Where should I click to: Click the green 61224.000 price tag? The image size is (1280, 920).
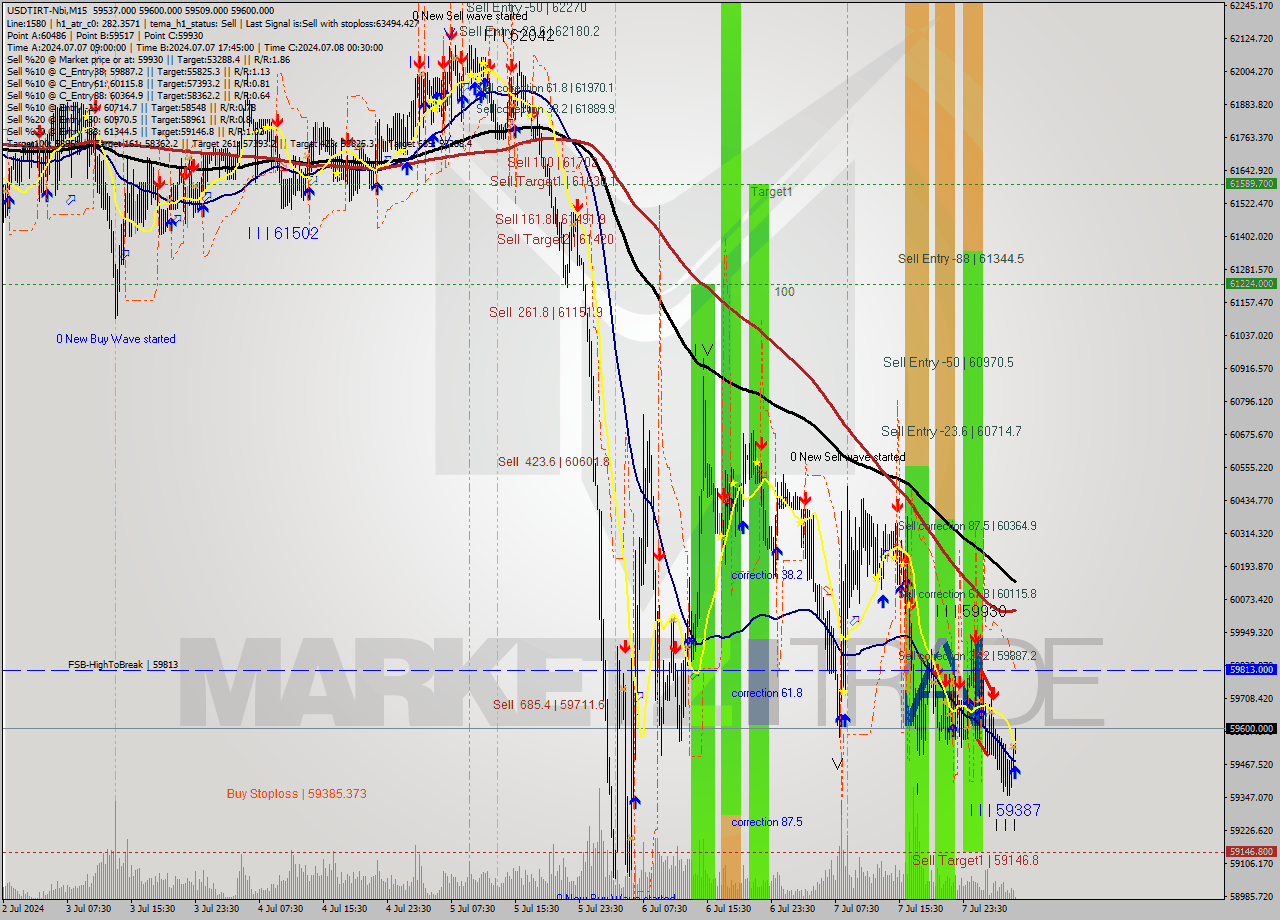1251,283
